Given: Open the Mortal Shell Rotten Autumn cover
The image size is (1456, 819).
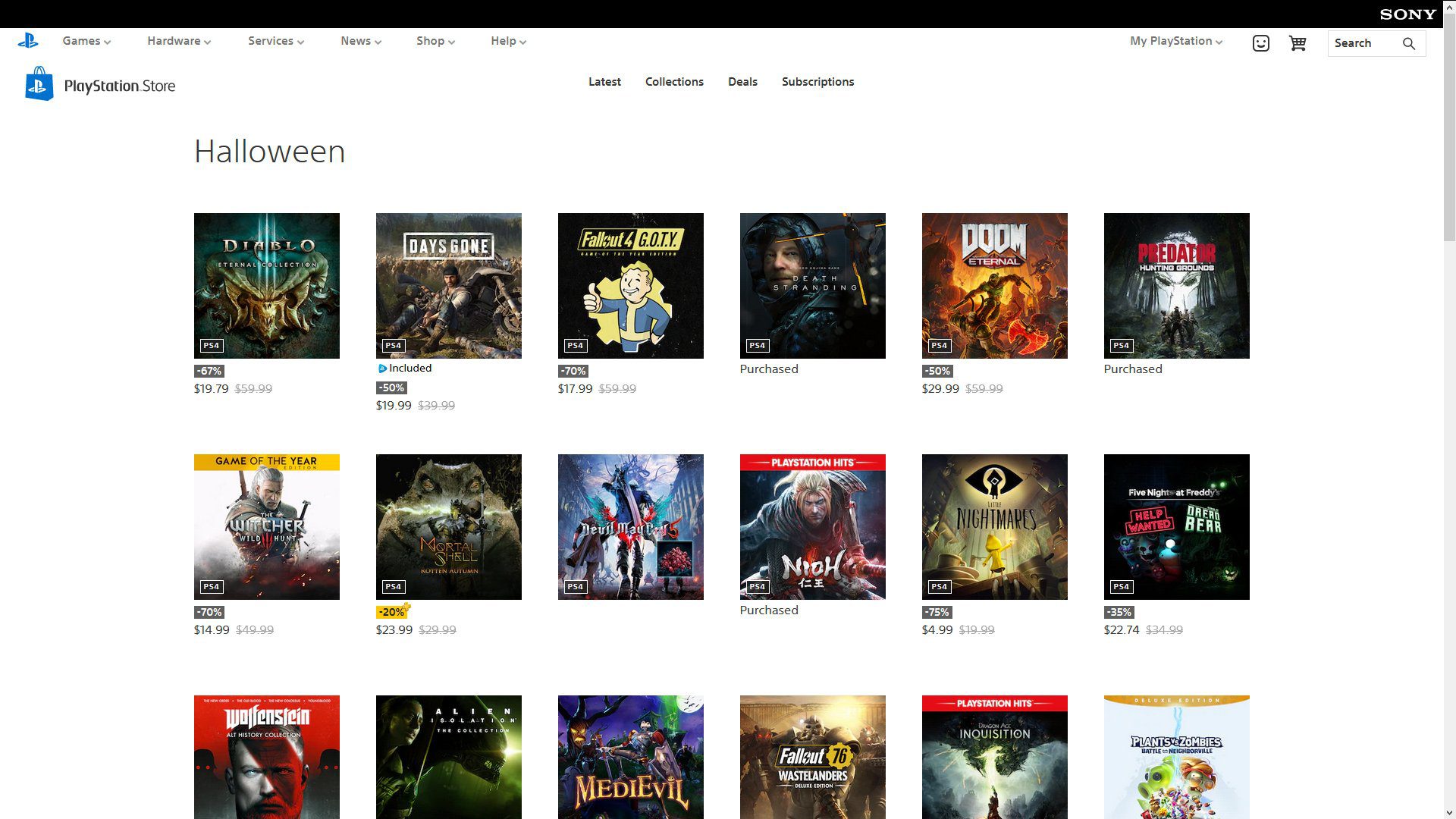Looking at the screenshot, I should coord(449,527).
